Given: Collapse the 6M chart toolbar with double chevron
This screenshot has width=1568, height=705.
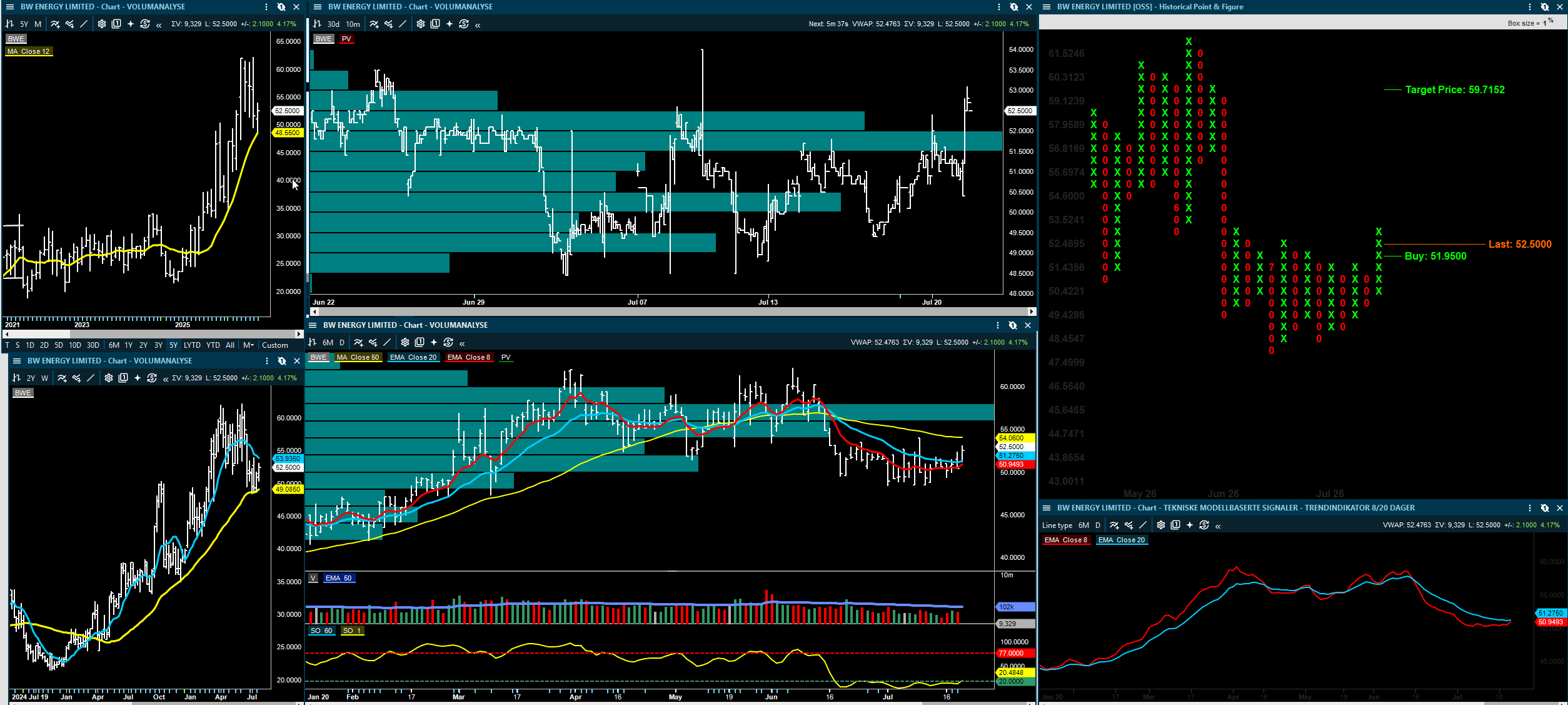Looking at the screenshot, I should [x=462, y=343].
